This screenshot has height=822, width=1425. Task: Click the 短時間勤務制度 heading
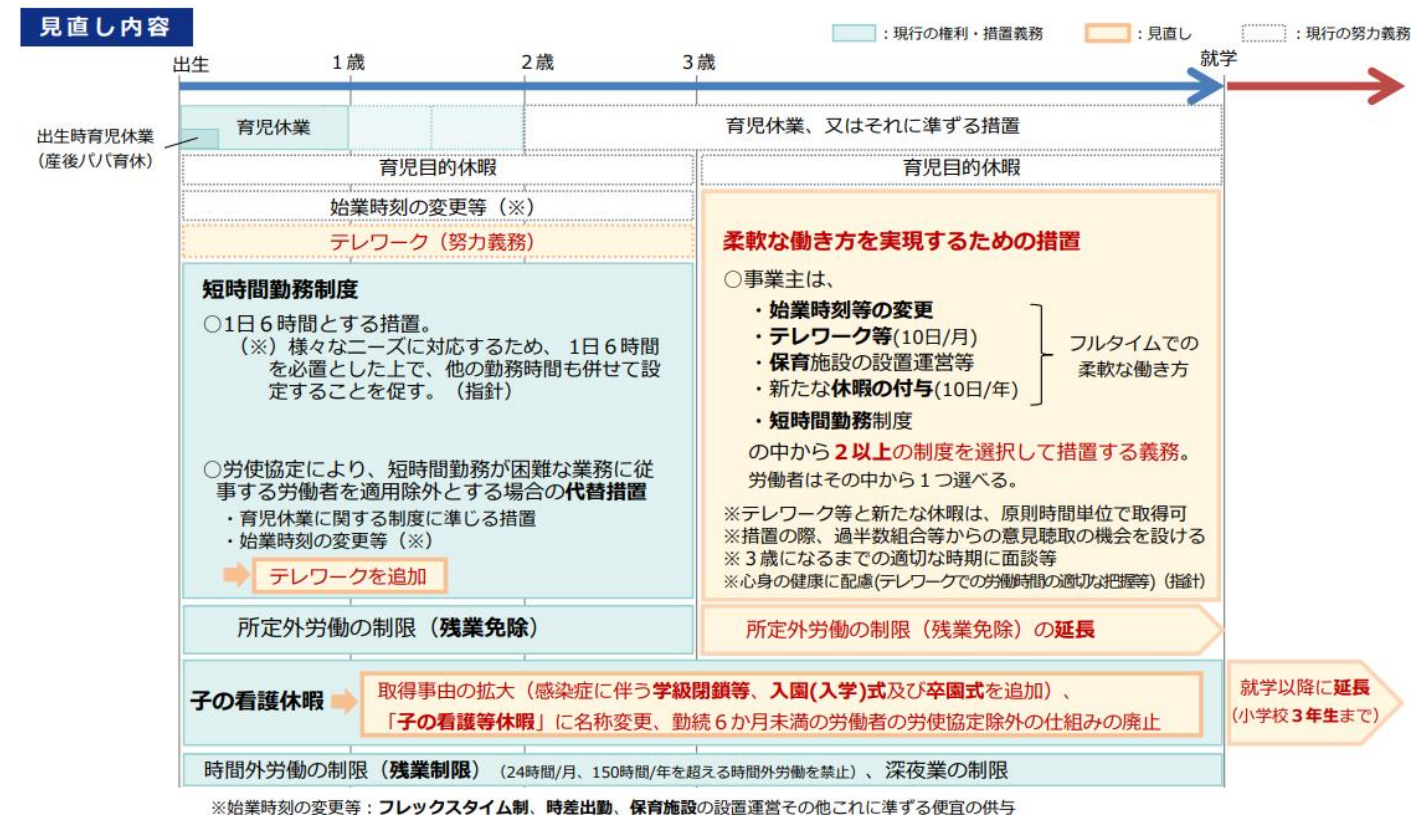280,291
